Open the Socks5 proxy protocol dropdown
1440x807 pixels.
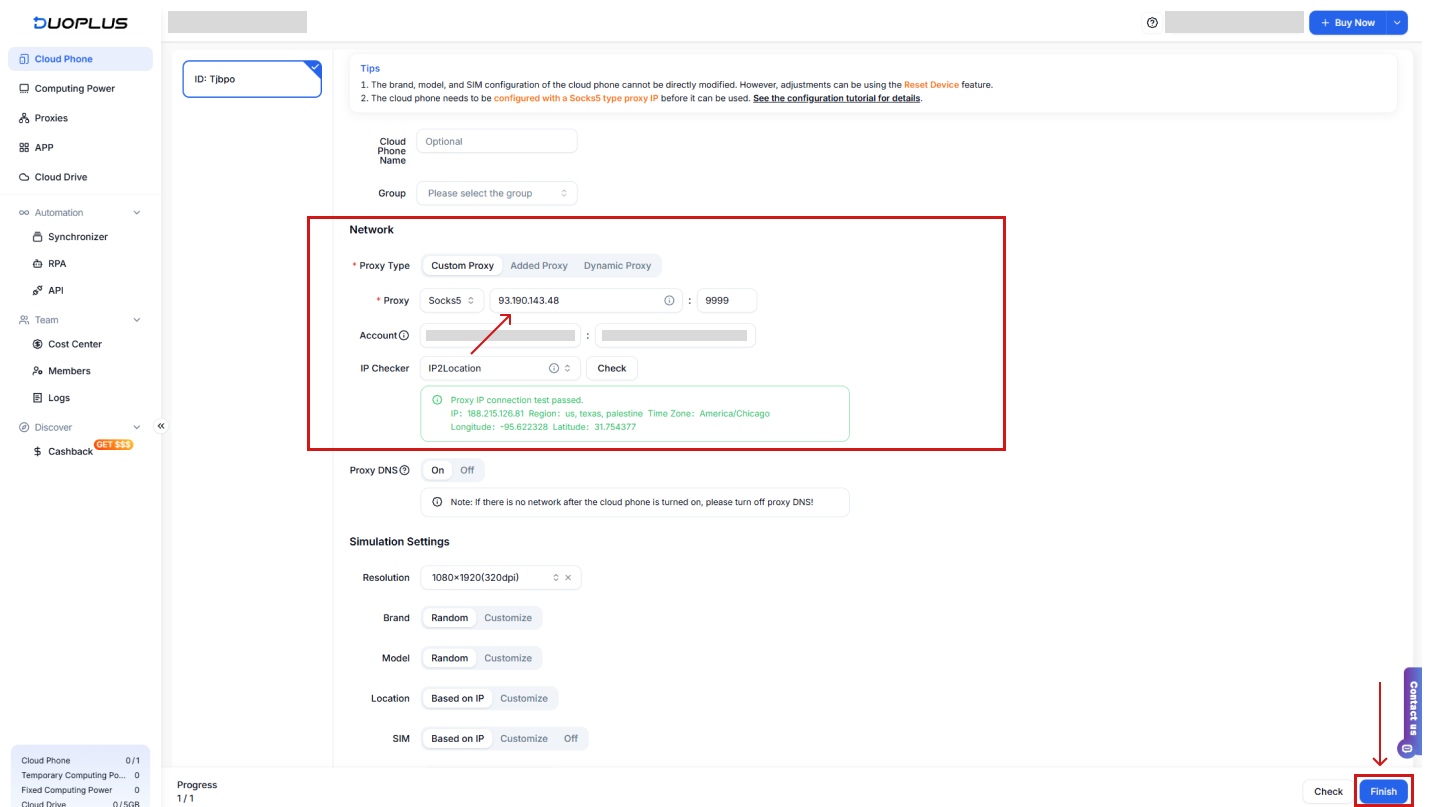tap(451, 300)
